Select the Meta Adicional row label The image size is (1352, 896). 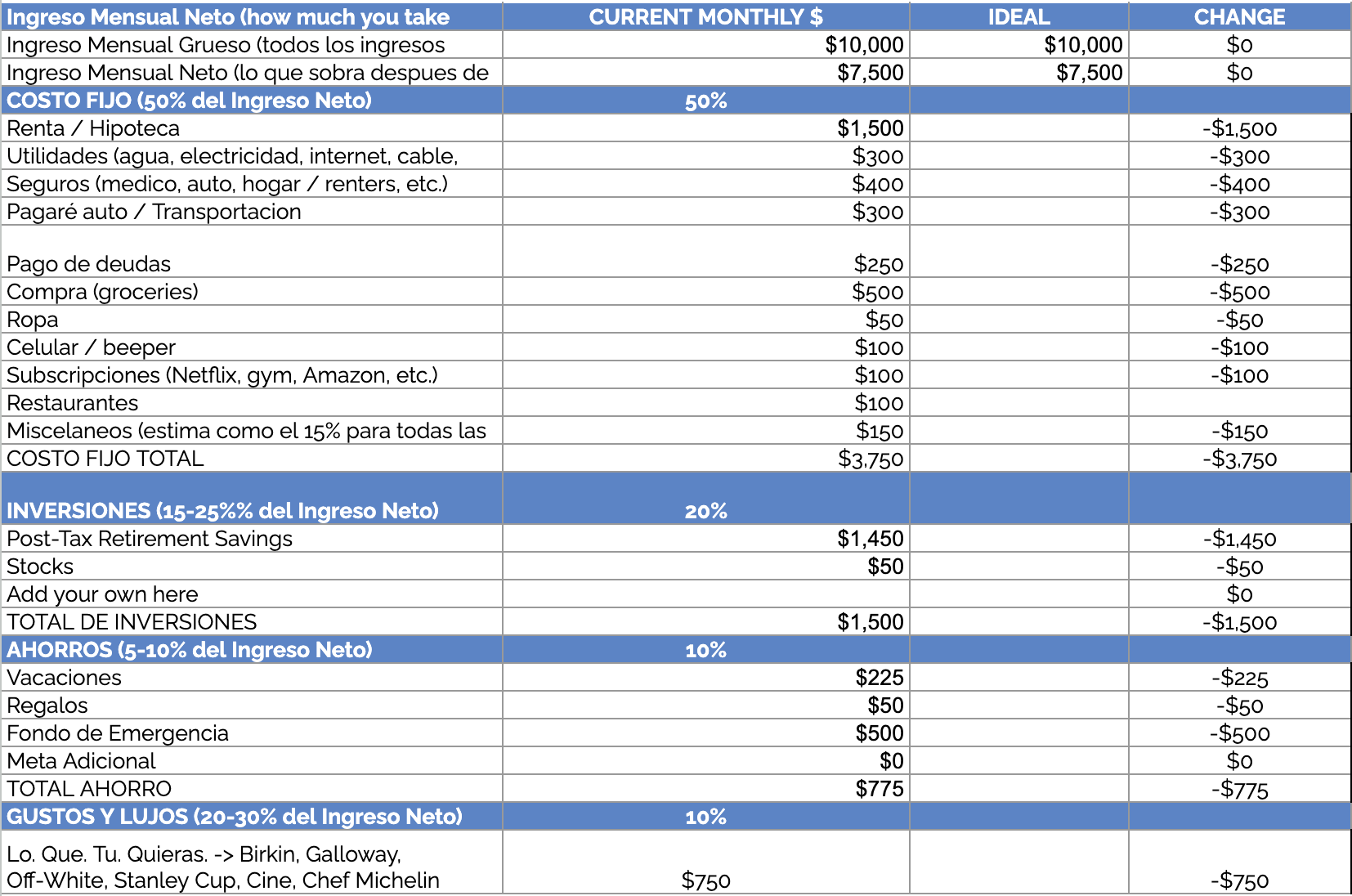[x=81, y=761]
